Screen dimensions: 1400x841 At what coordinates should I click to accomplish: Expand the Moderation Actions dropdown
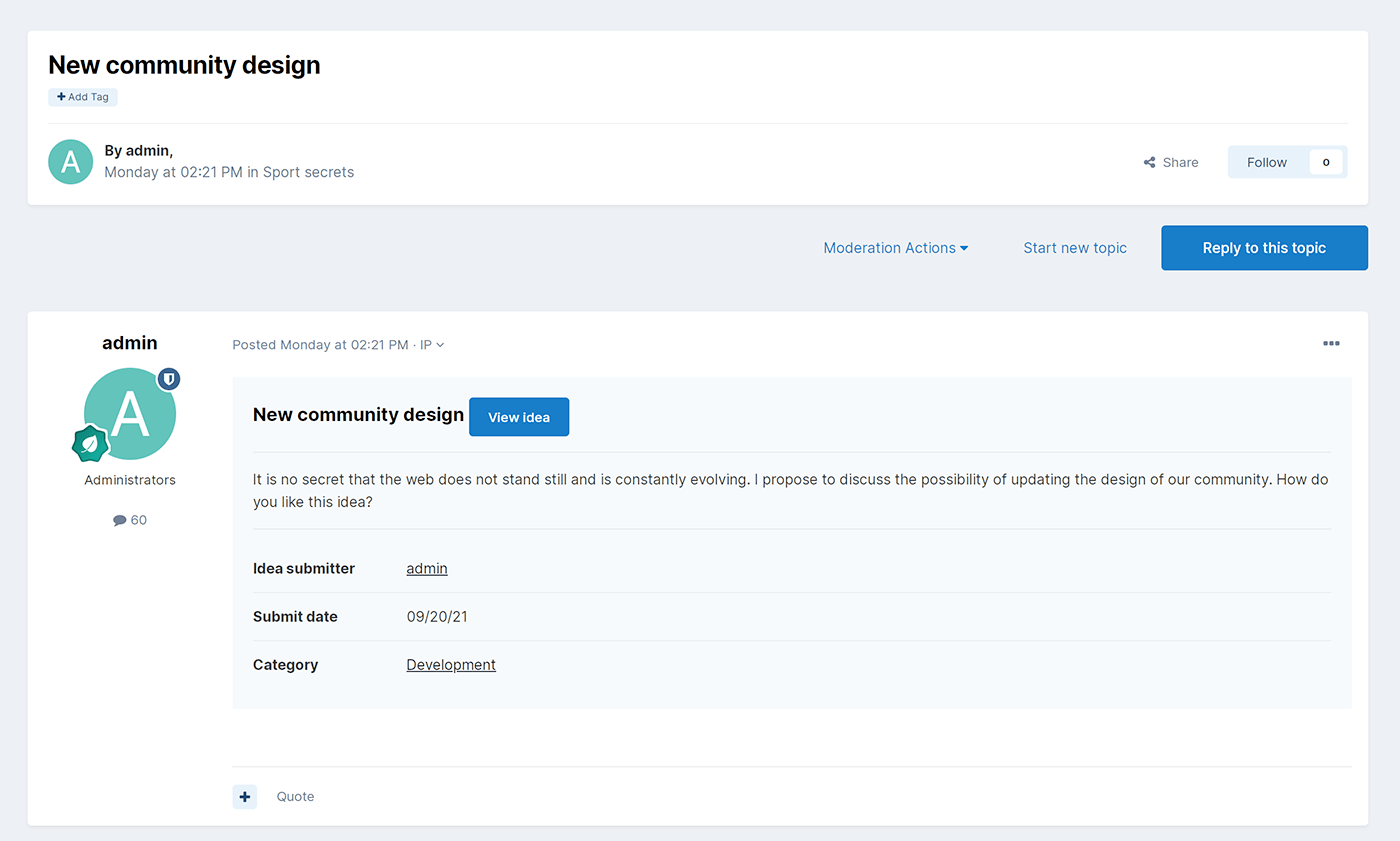click(895, 248)
